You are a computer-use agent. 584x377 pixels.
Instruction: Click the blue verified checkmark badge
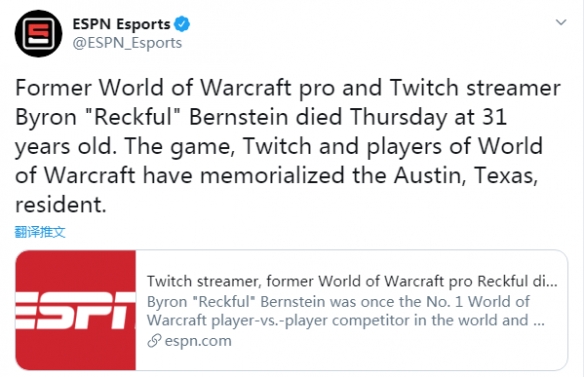[182, 24]
